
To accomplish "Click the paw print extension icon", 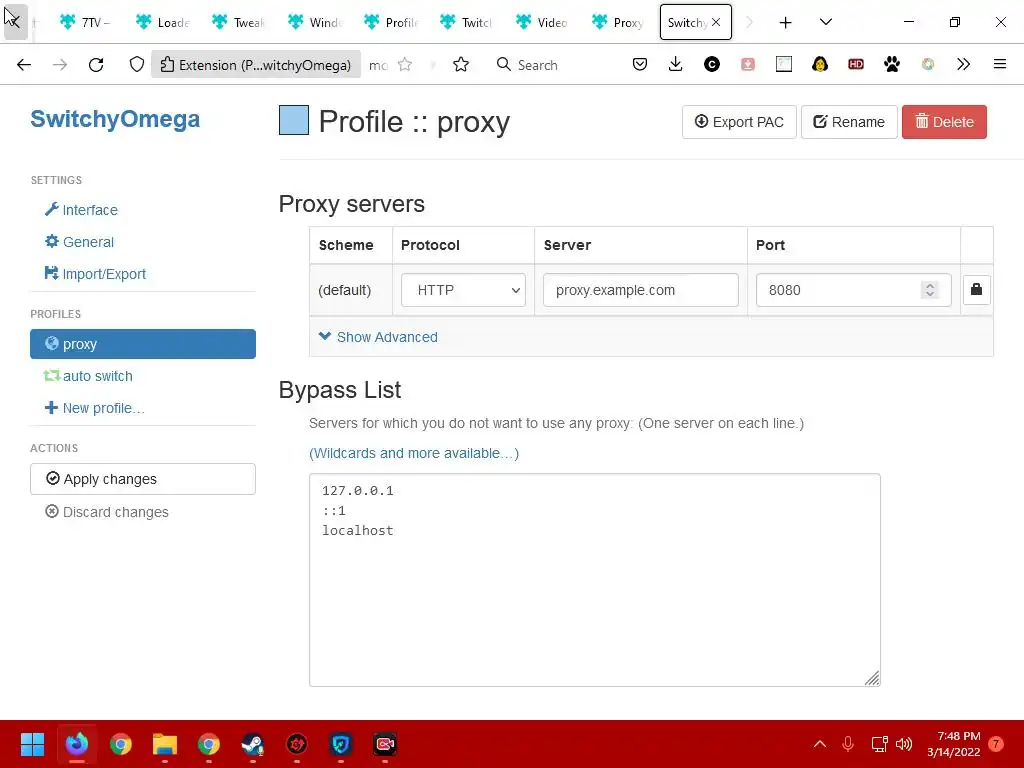I will (891, 64).
